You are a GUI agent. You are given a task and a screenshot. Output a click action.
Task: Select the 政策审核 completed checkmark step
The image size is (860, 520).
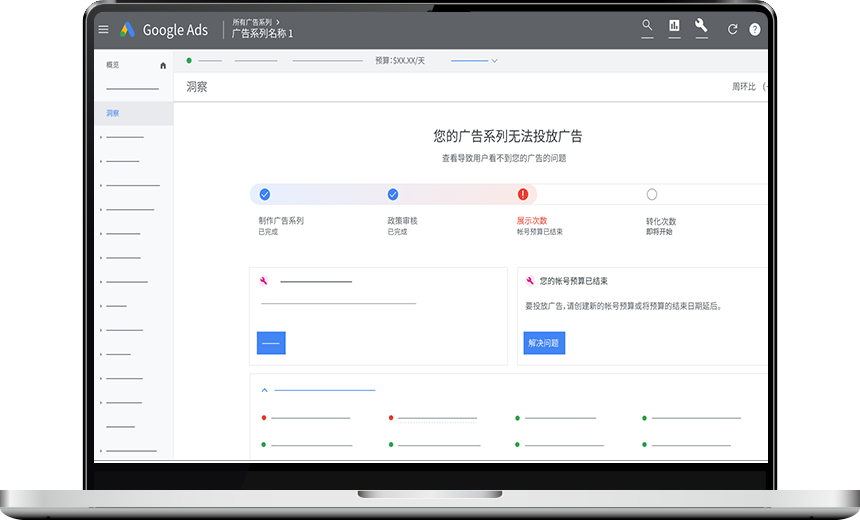click(x=393, y=194)
